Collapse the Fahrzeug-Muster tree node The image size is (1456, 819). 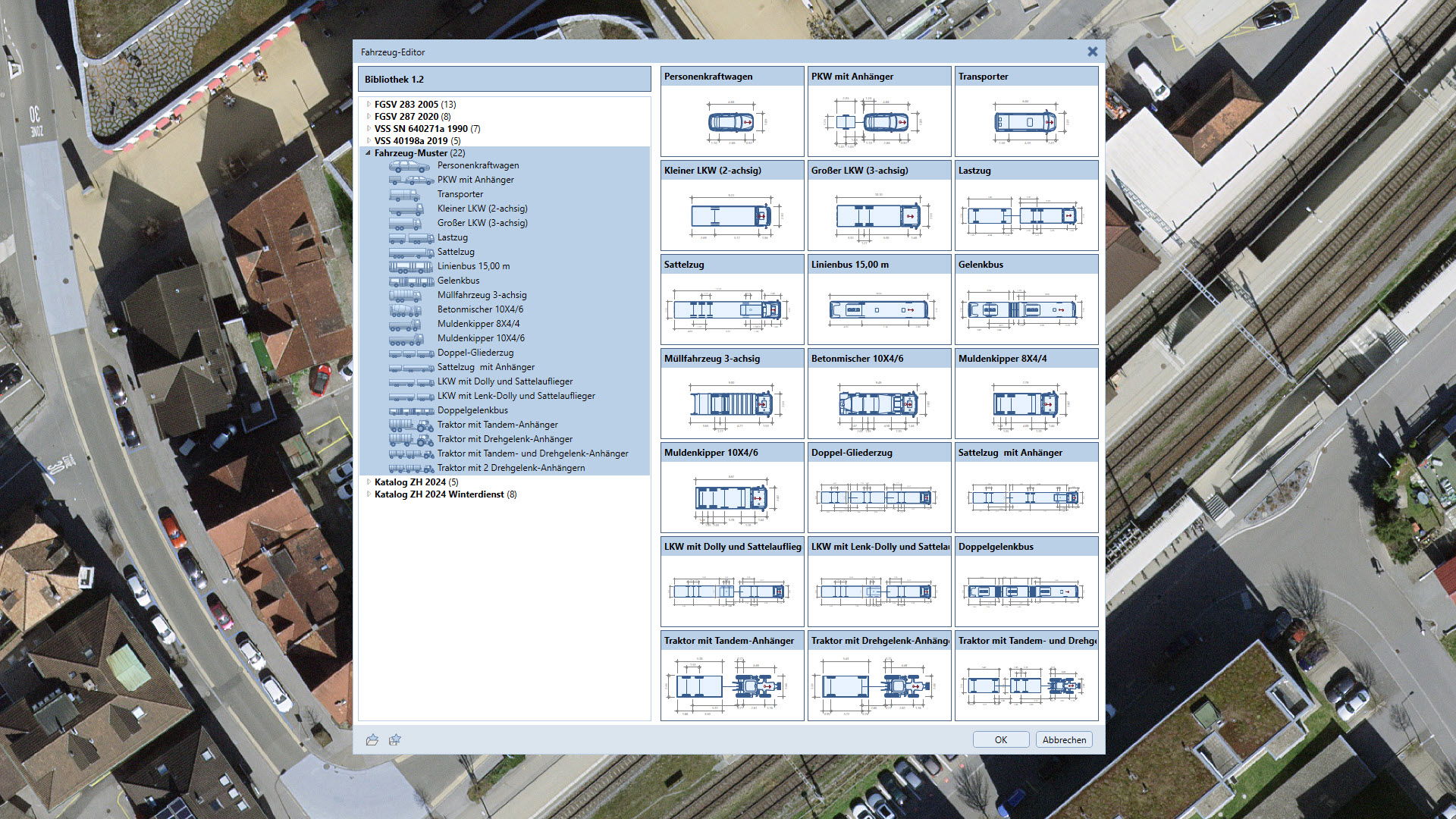(369, 153)
